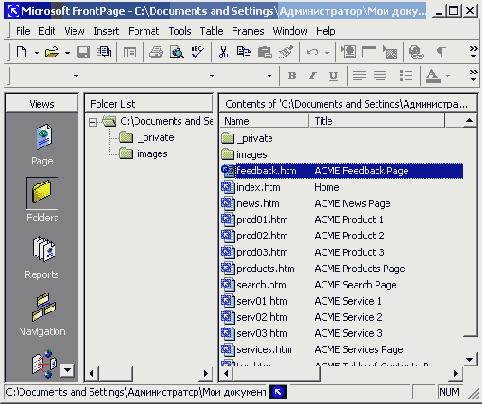Screen dimensions: 482x404
Task: Toggle Italic formatting
Action: click(x=313, y=76)
